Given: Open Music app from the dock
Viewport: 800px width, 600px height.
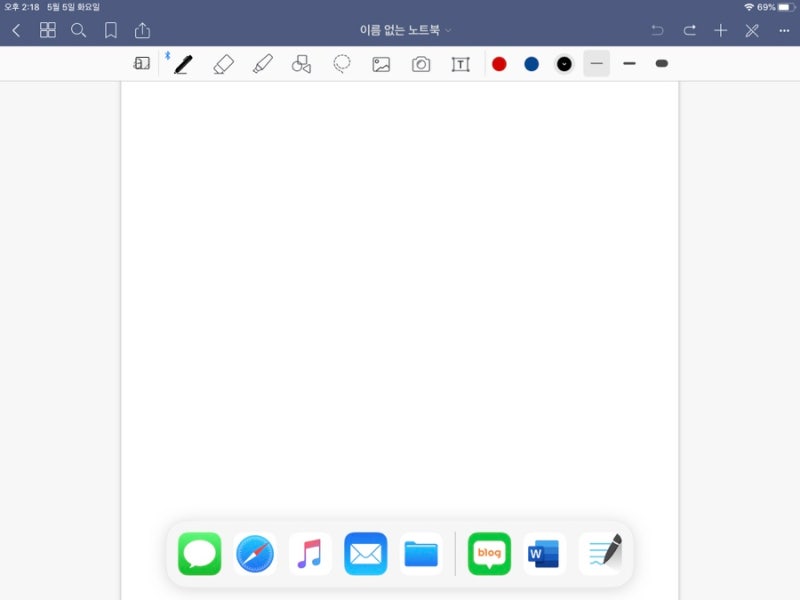Looking at the screenshot, I should [x=310, y=554].
